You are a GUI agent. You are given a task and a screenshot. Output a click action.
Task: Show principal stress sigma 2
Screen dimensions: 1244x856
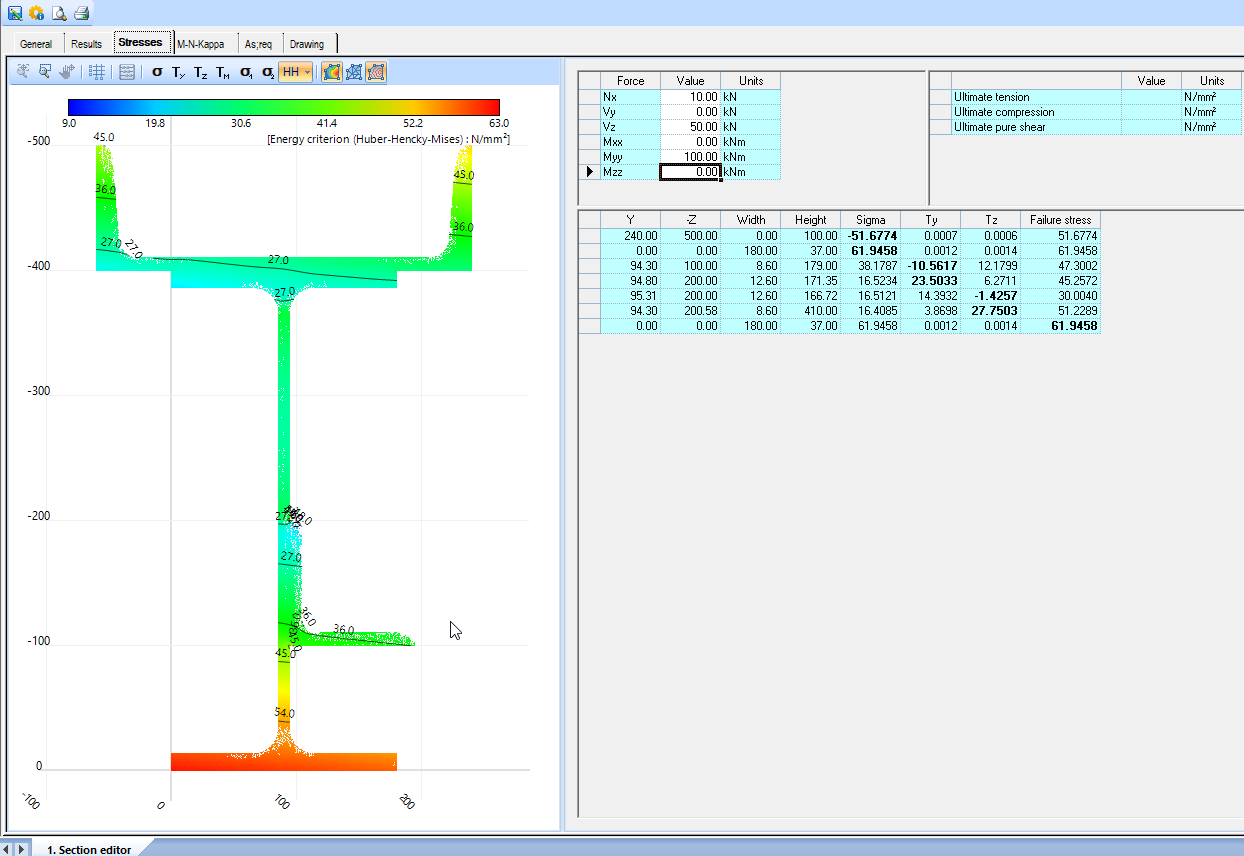click(x=268, y=72)
